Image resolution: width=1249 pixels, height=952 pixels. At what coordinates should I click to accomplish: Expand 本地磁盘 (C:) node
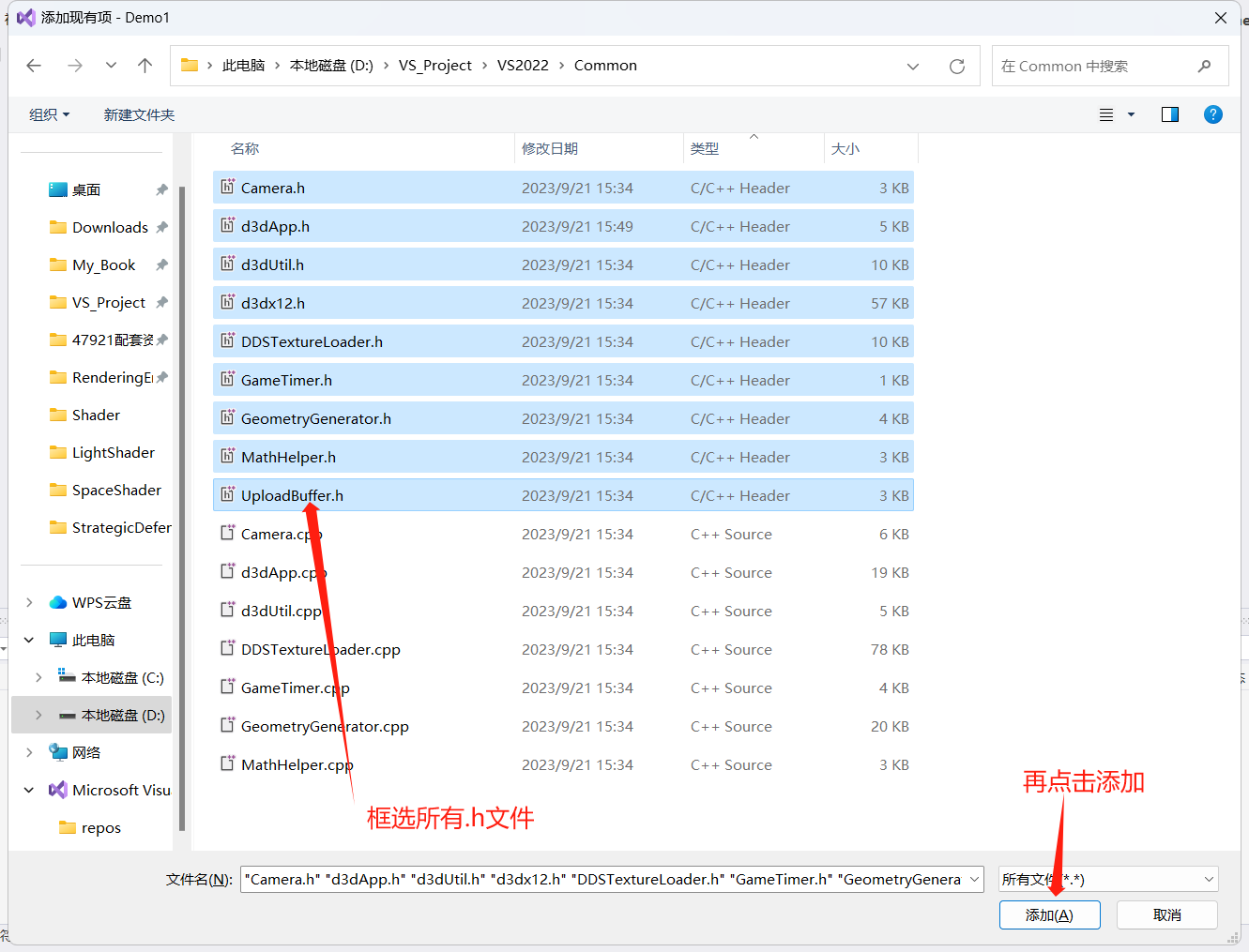[x=38, y=677]
